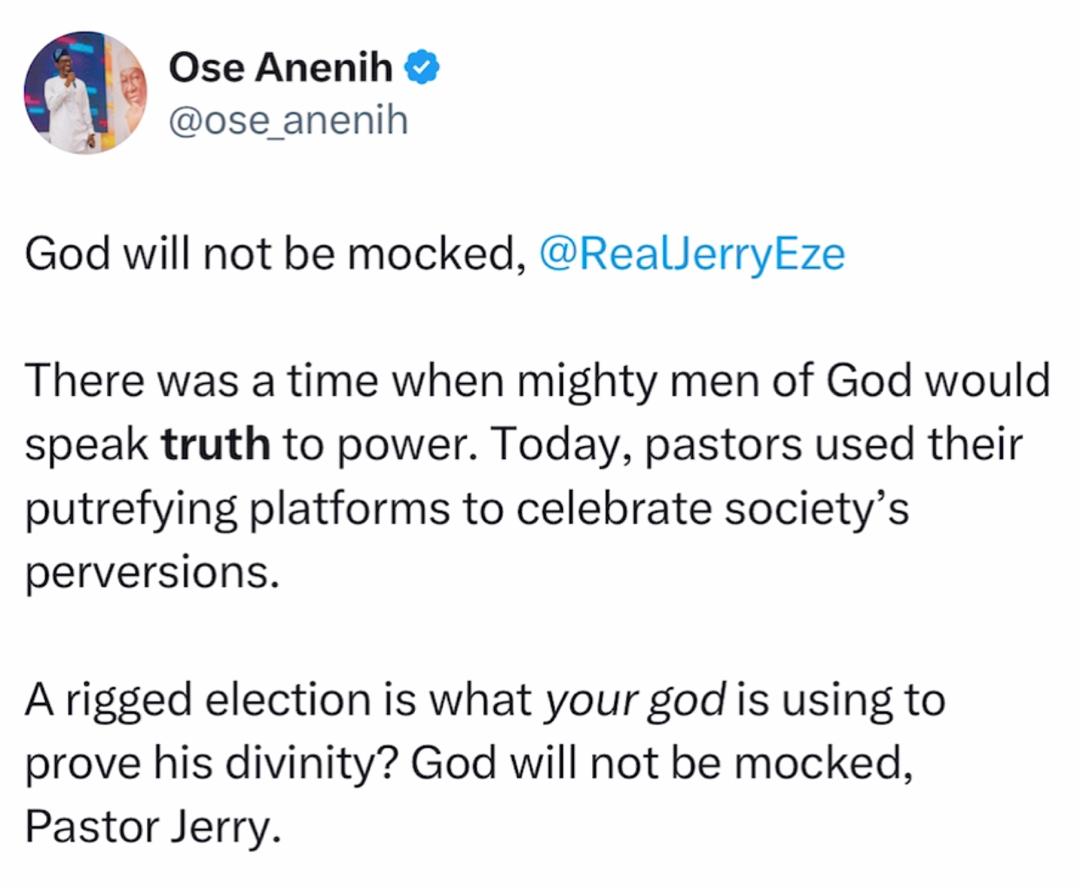Click the word "perversions."

pos(148,574)
